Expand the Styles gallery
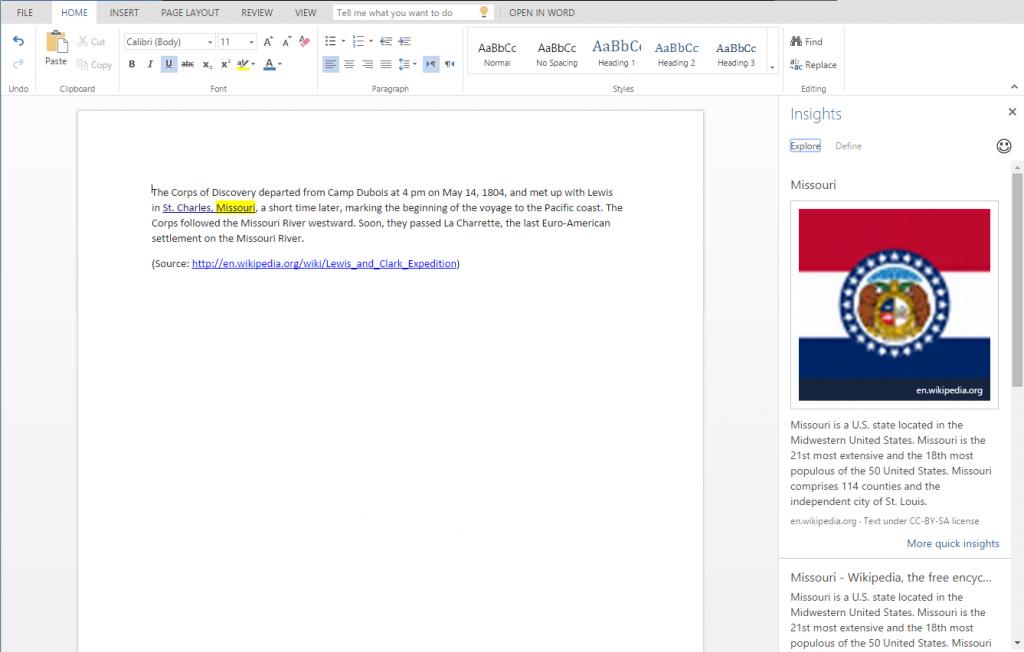Screen dimensions: 1024x652 772,67
